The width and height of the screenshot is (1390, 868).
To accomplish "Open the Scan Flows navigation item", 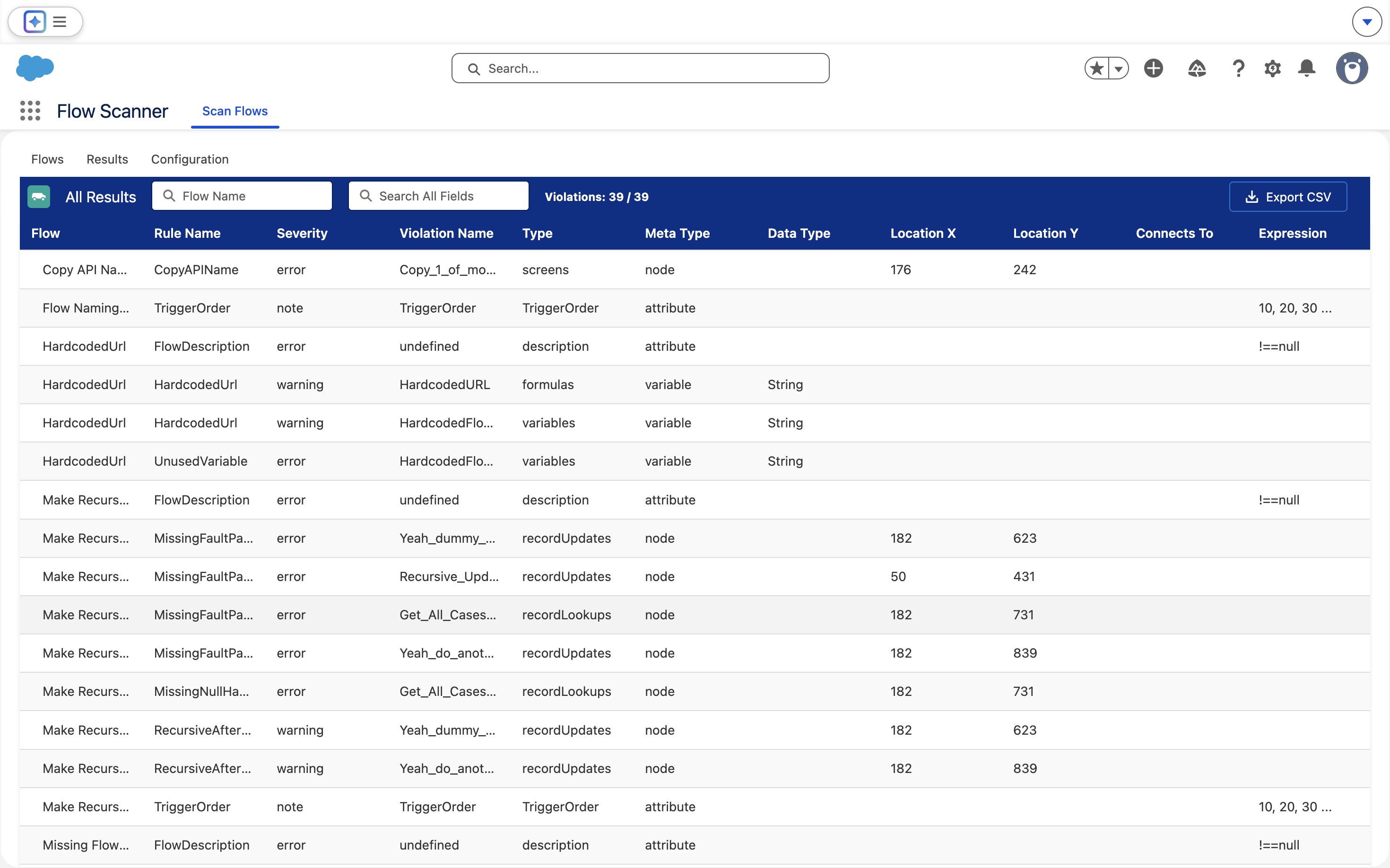I will (x=235, y=111).
